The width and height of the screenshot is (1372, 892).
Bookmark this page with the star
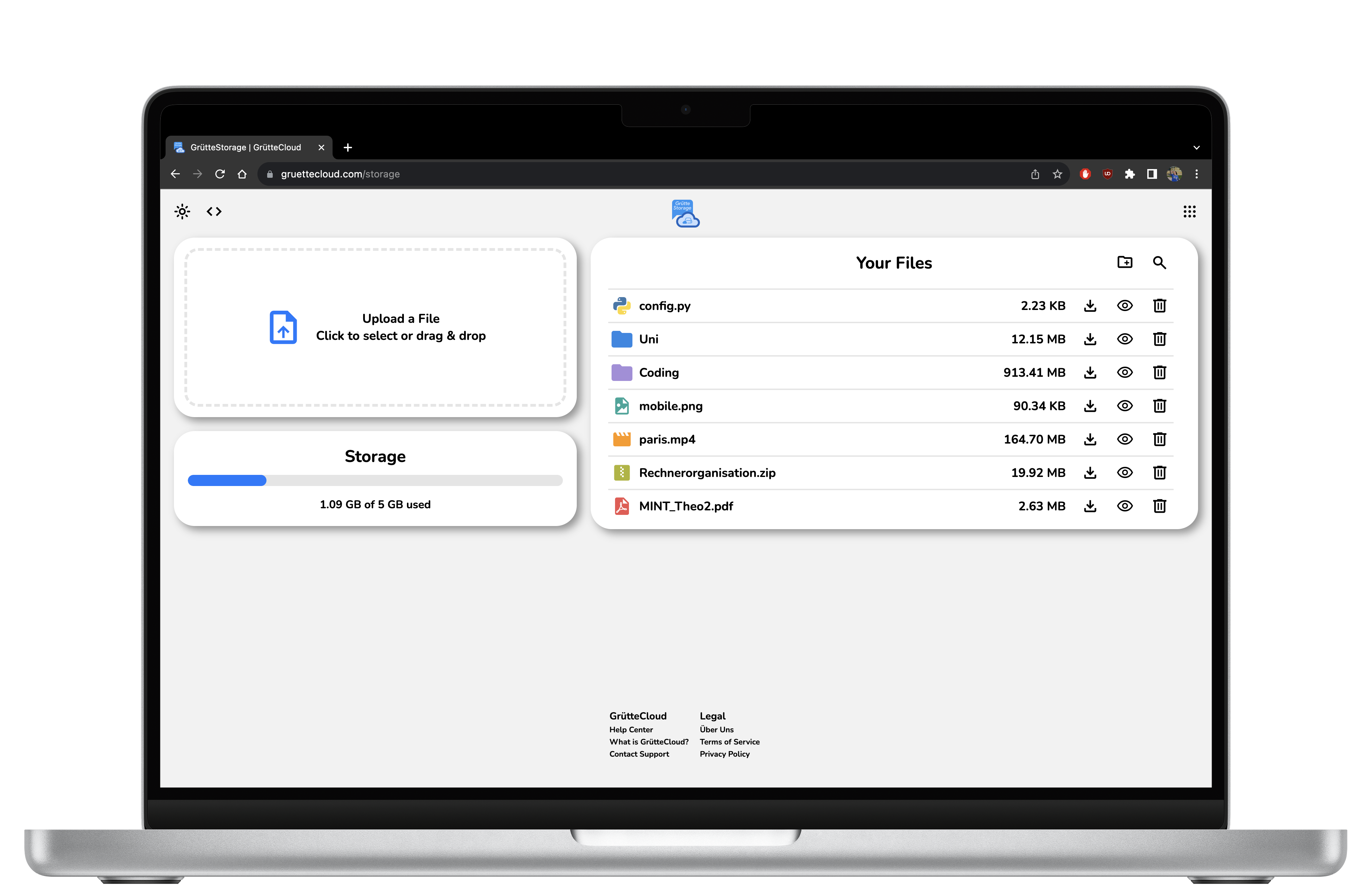tap(1057, 174)
